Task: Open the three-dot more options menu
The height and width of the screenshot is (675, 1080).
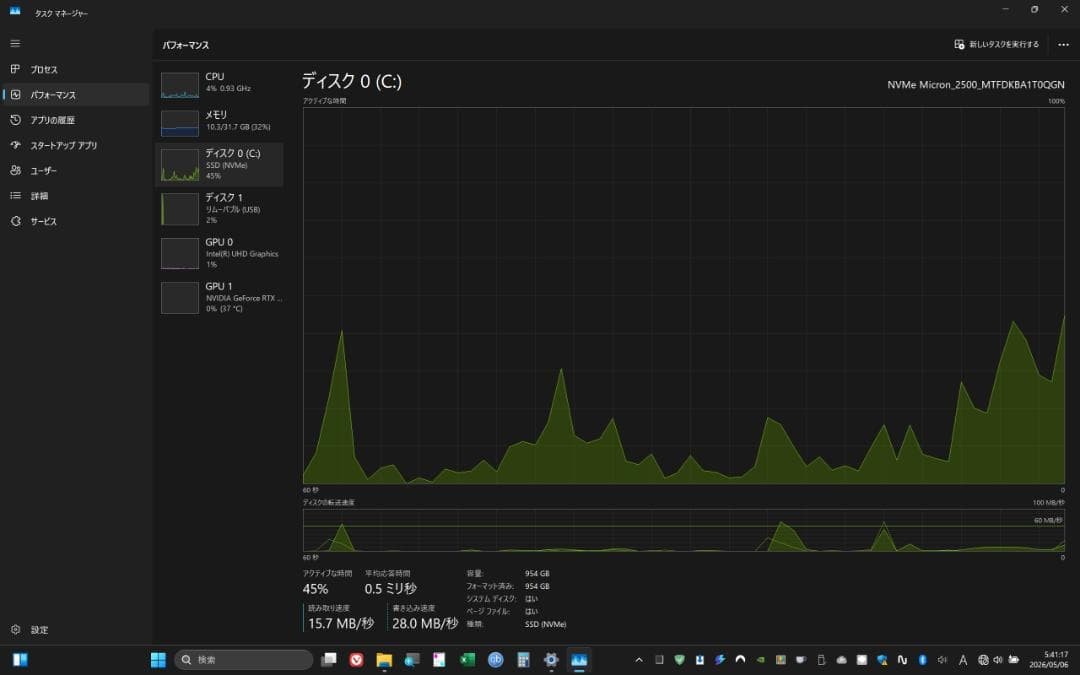Action: tap(1063, 44)
